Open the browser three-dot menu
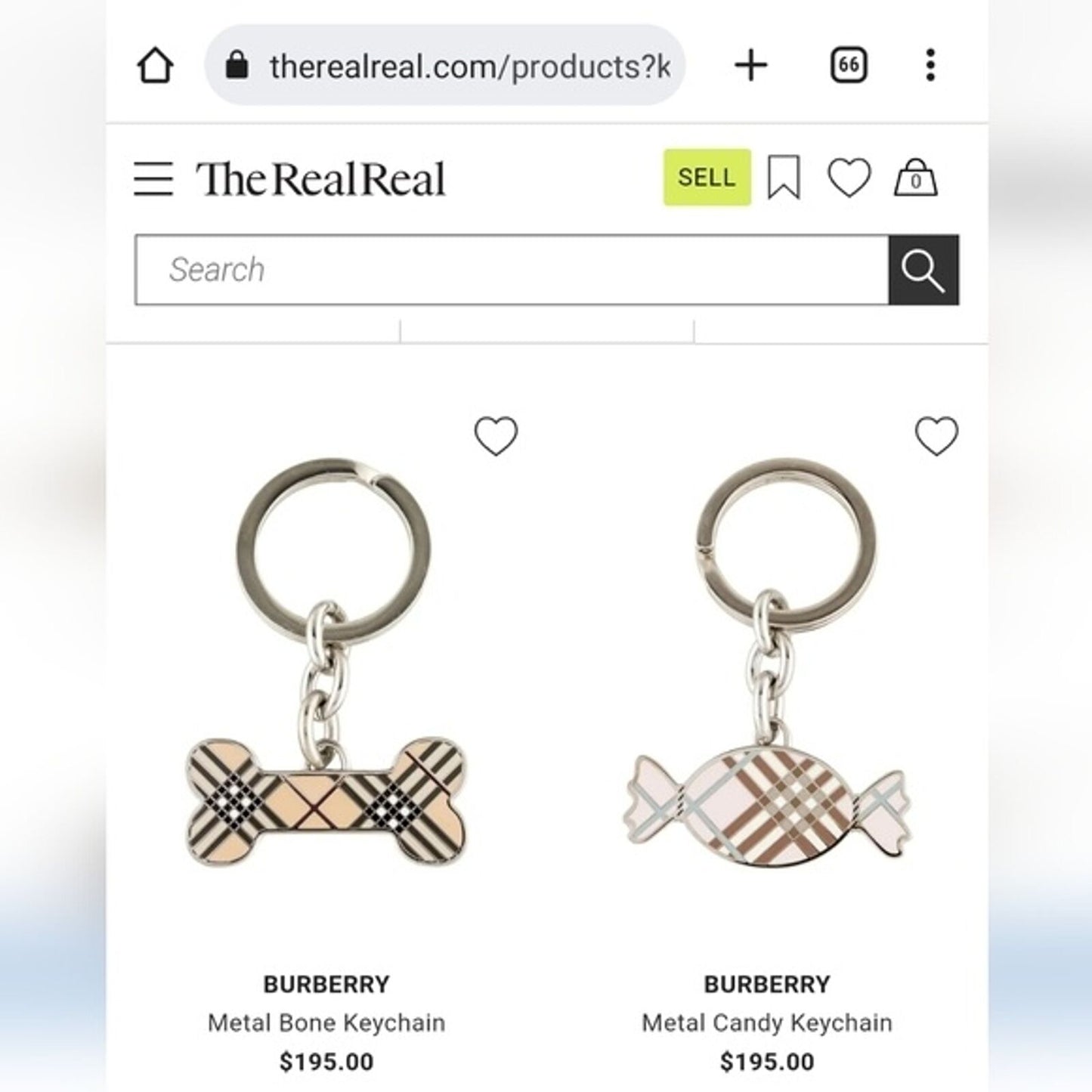The image size is (1092, 1092). point(930,65)
